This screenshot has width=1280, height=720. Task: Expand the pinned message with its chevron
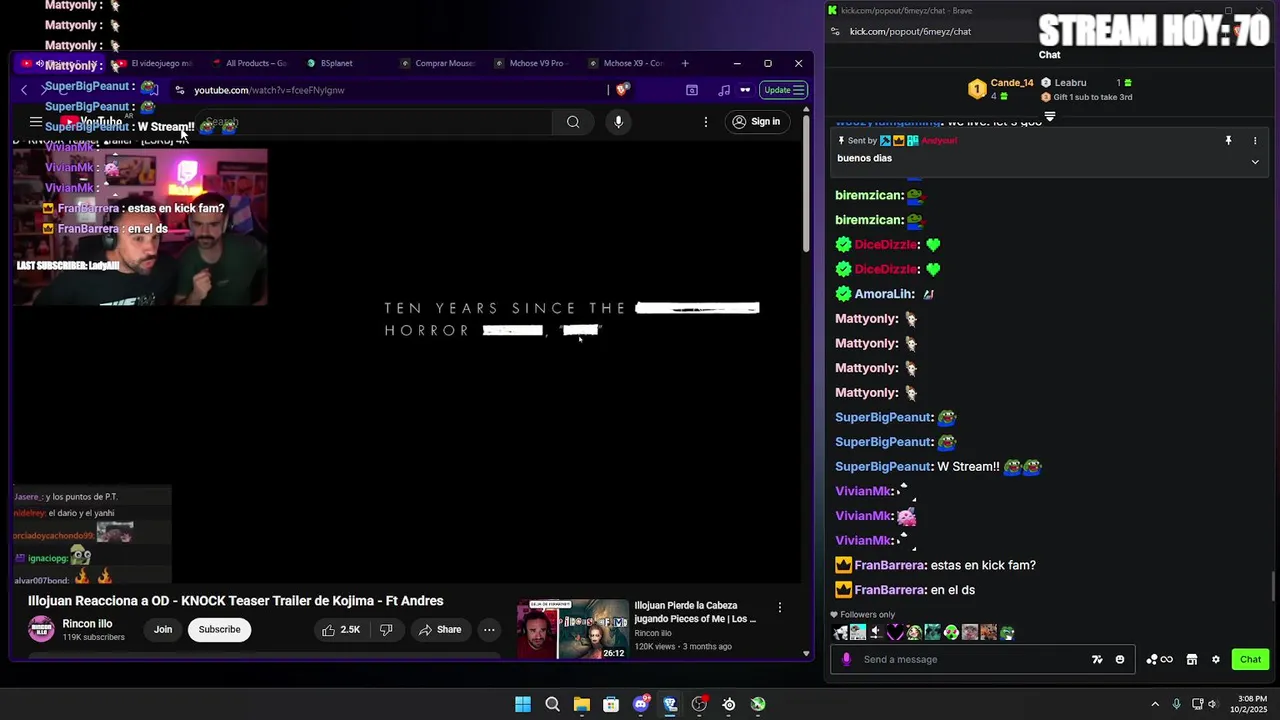click(1255, 161)
